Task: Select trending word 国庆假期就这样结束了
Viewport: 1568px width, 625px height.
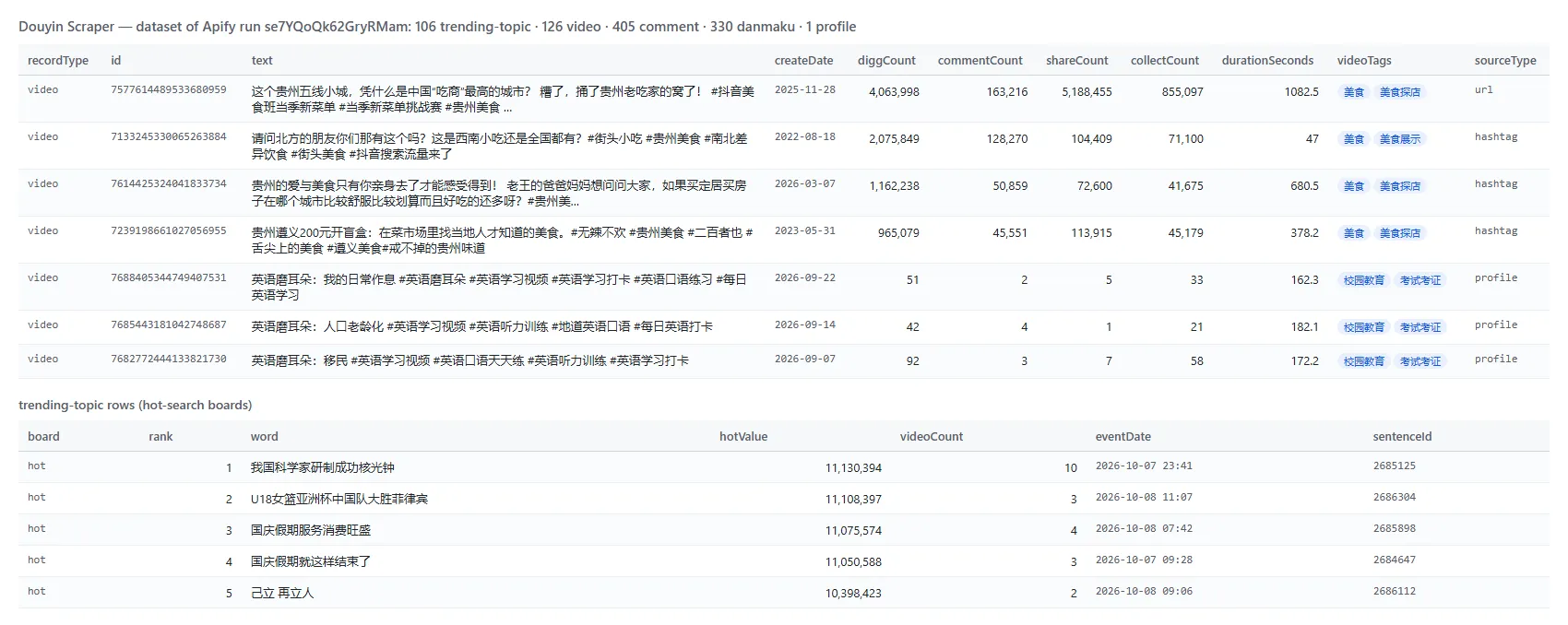Action: [311, 561]
